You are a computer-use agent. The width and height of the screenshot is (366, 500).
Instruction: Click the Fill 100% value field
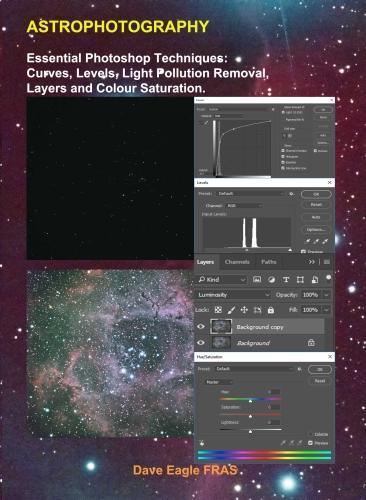coord(310,310)
